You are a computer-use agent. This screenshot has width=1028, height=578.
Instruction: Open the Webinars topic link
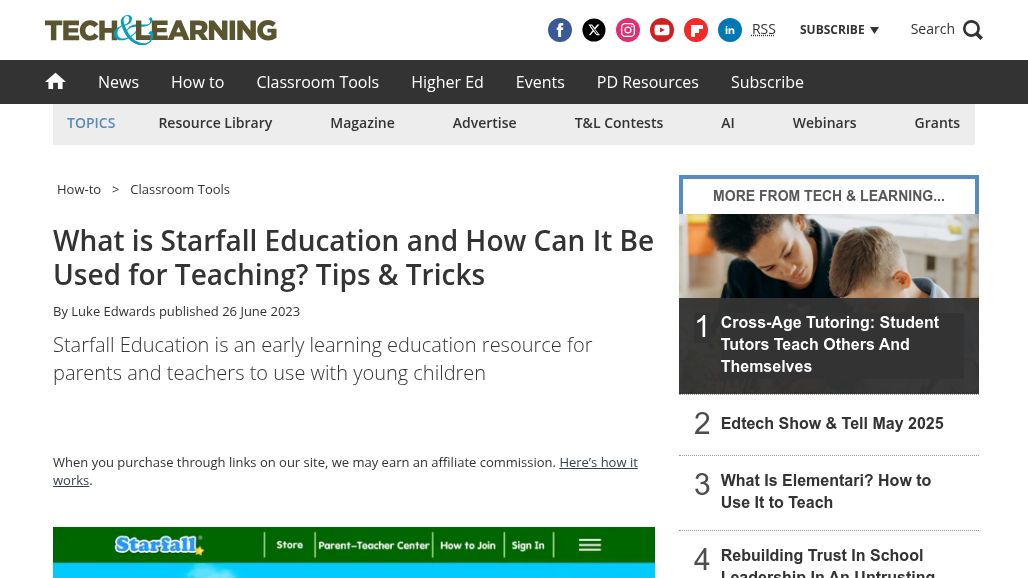click(824, 123)
